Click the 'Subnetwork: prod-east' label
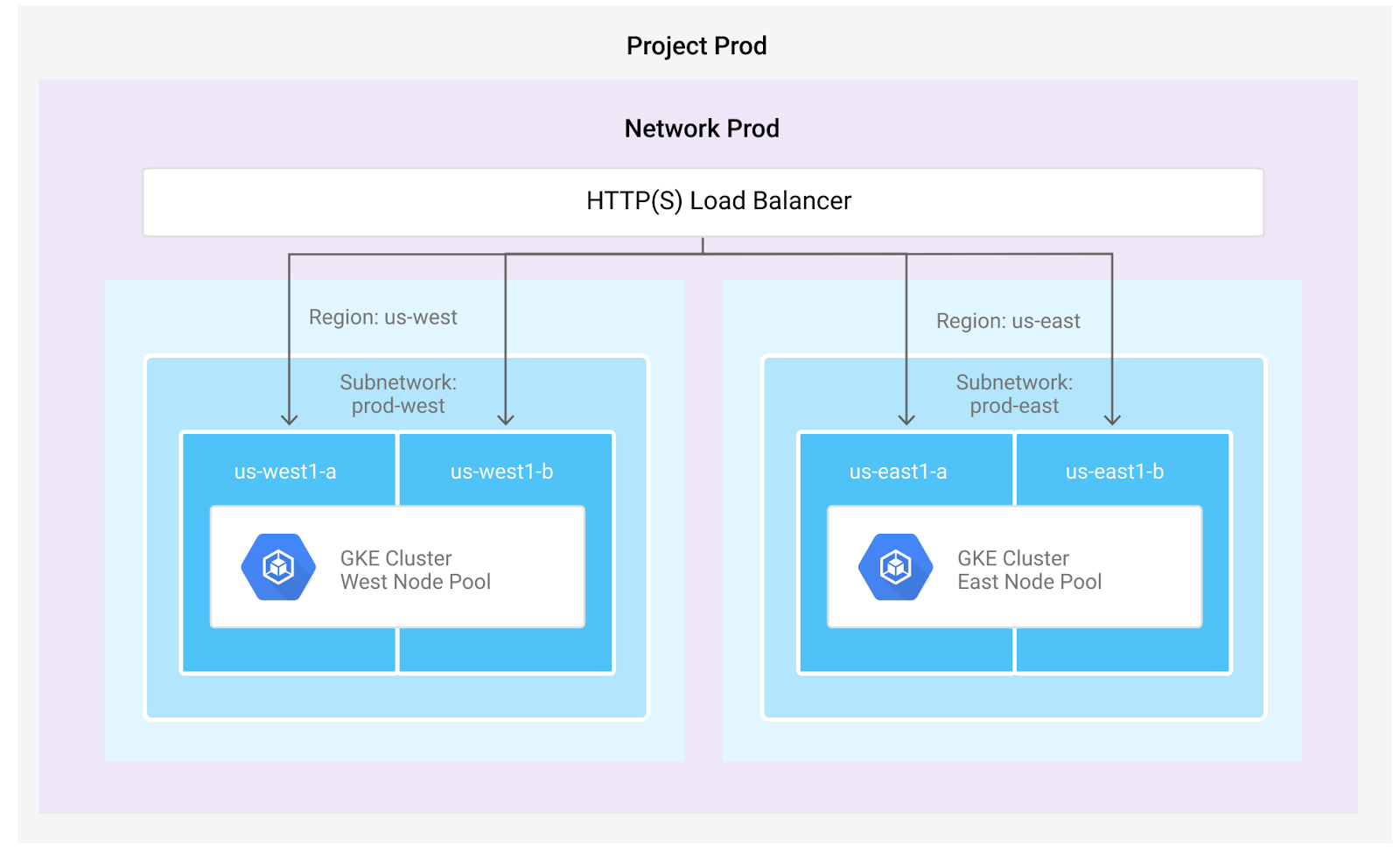 point(1014,394)
